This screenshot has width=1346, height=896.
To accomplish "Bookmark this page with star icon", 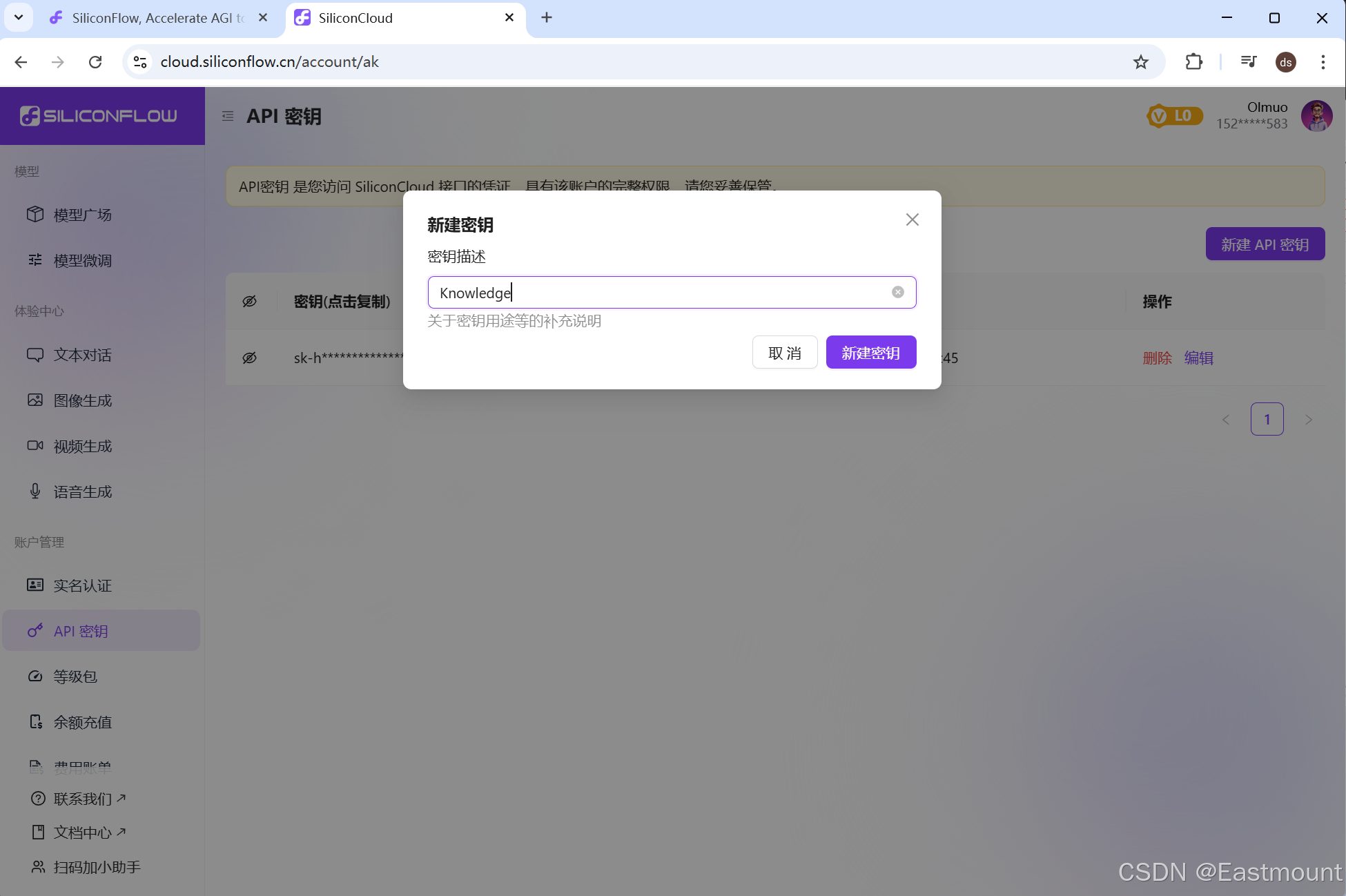I will (1140, 62).
